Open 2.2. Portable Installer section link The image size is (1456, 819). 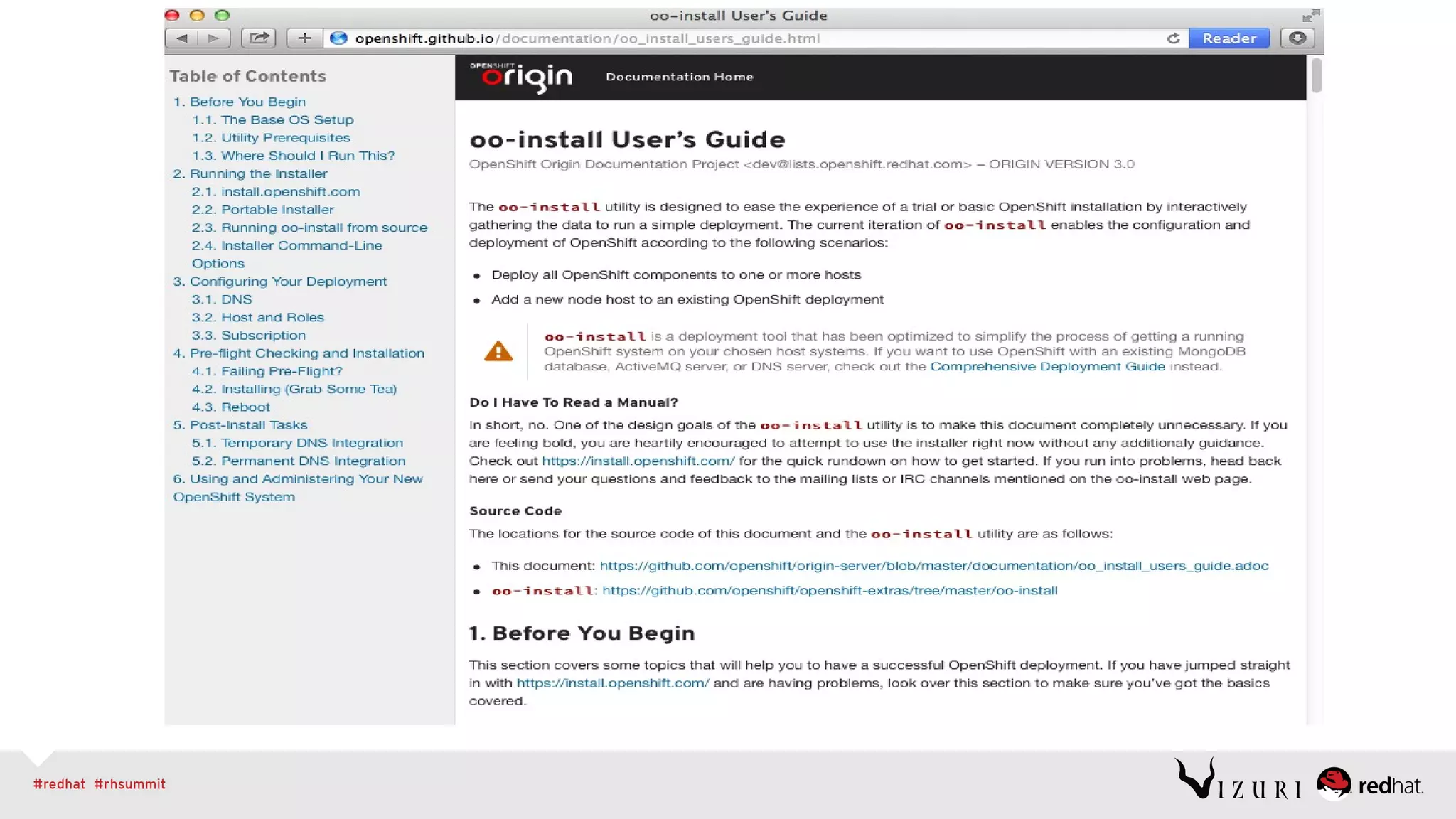coord(262,210)
